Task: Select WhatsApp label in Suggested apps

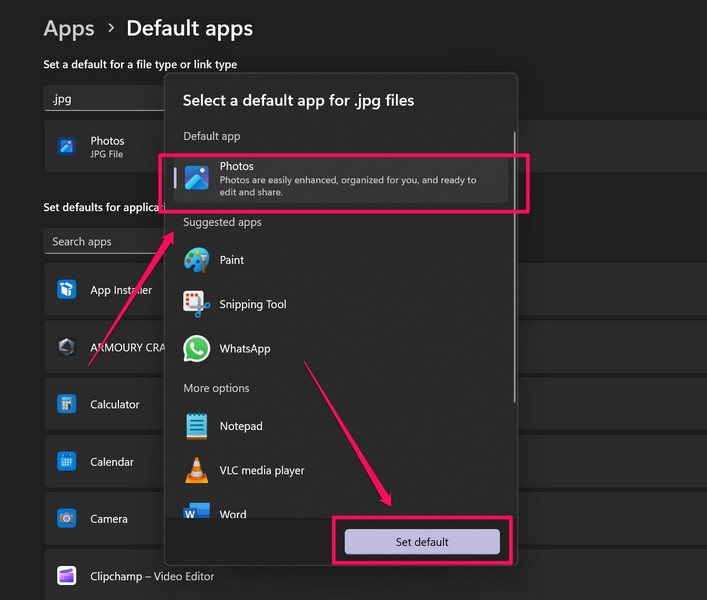Action: (245, 348)
